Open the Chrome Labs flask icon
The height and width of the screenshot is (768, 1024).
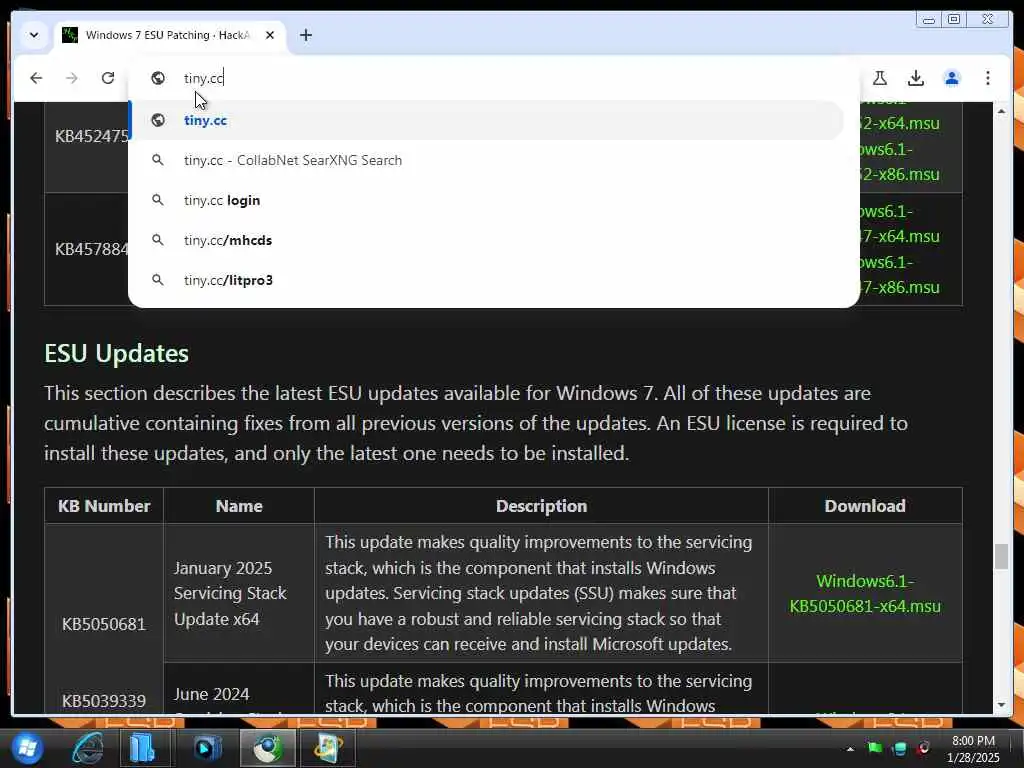tap(880, 78)
